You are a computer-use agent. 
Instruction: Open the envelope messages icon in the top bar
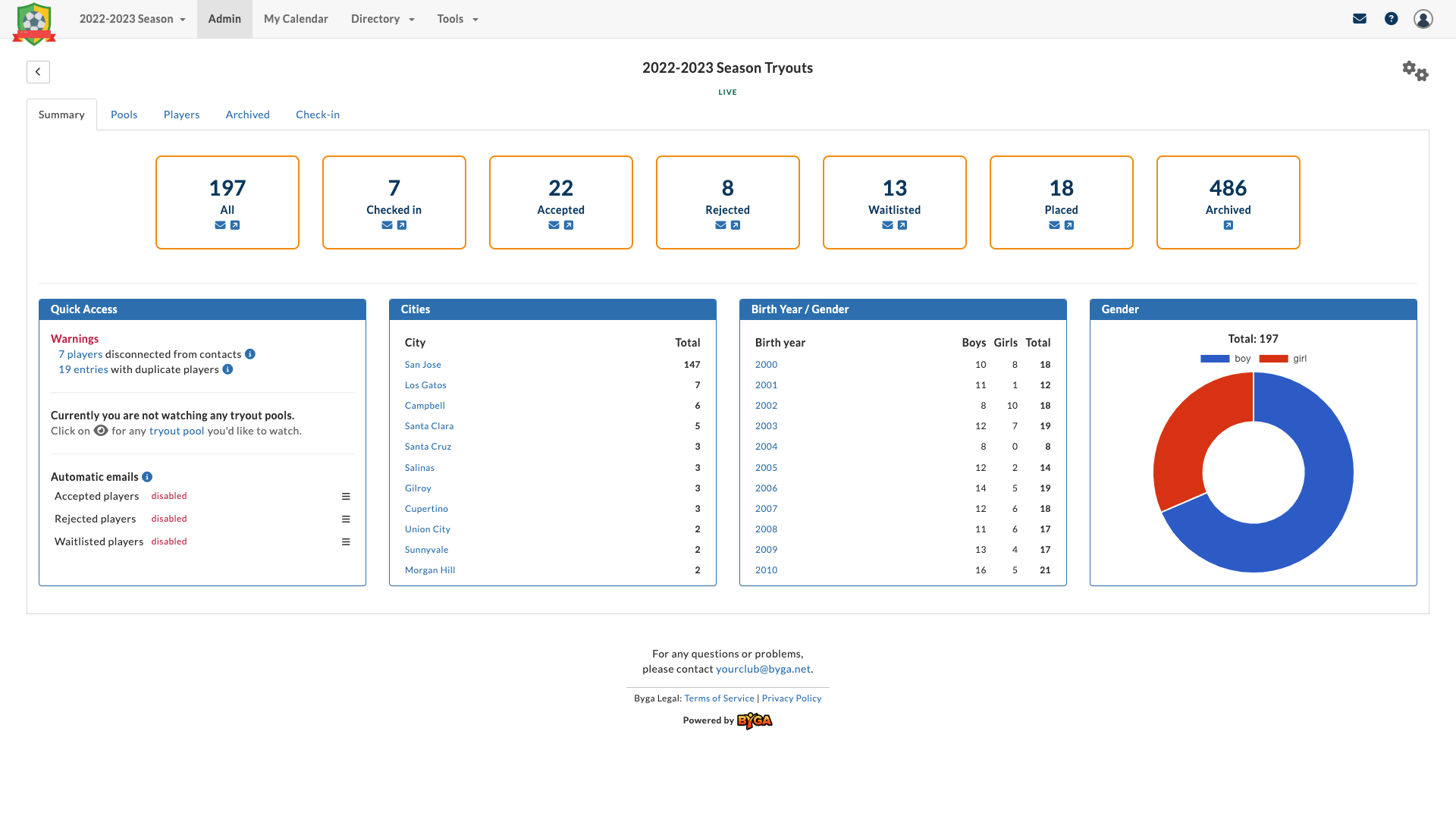click(1360, 18)
